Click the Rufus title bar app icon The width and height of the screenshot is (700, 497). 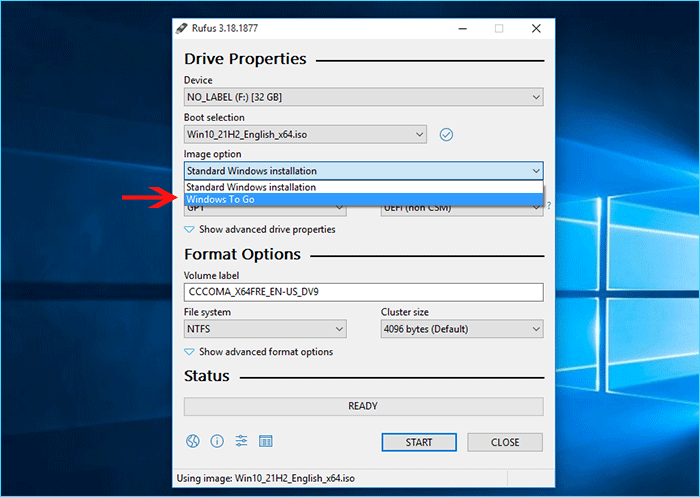(181, 28)
